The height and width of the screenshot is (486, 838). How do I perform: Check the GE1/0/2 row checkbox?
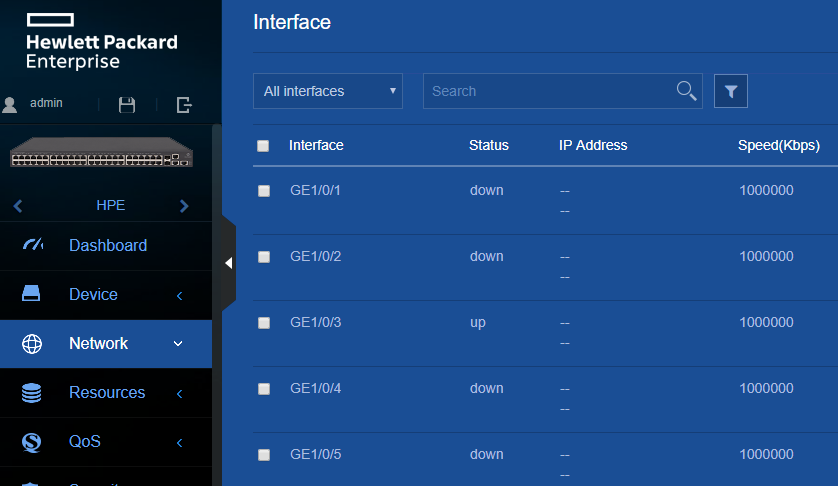pyautogui.click(x=264, y=257)
